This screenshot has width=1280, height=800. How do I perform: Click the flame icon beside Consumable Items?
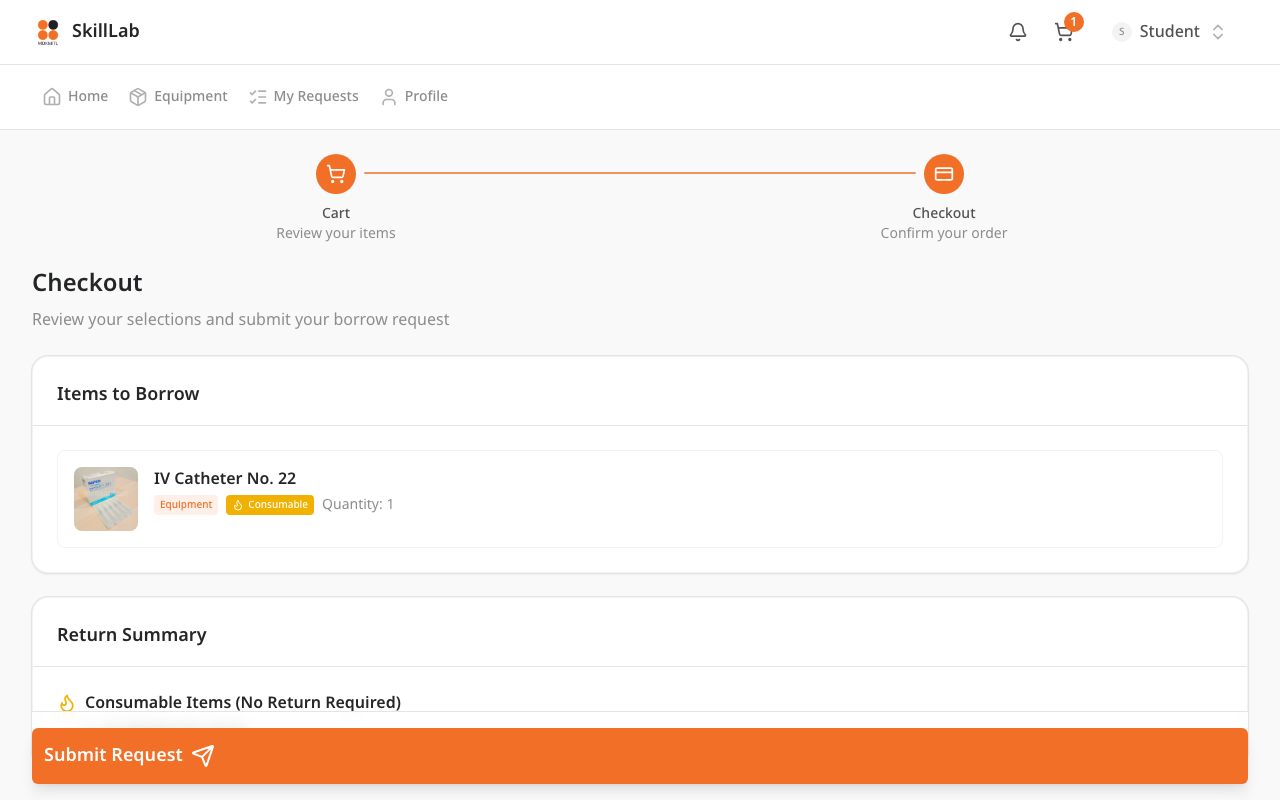[67, 703]
